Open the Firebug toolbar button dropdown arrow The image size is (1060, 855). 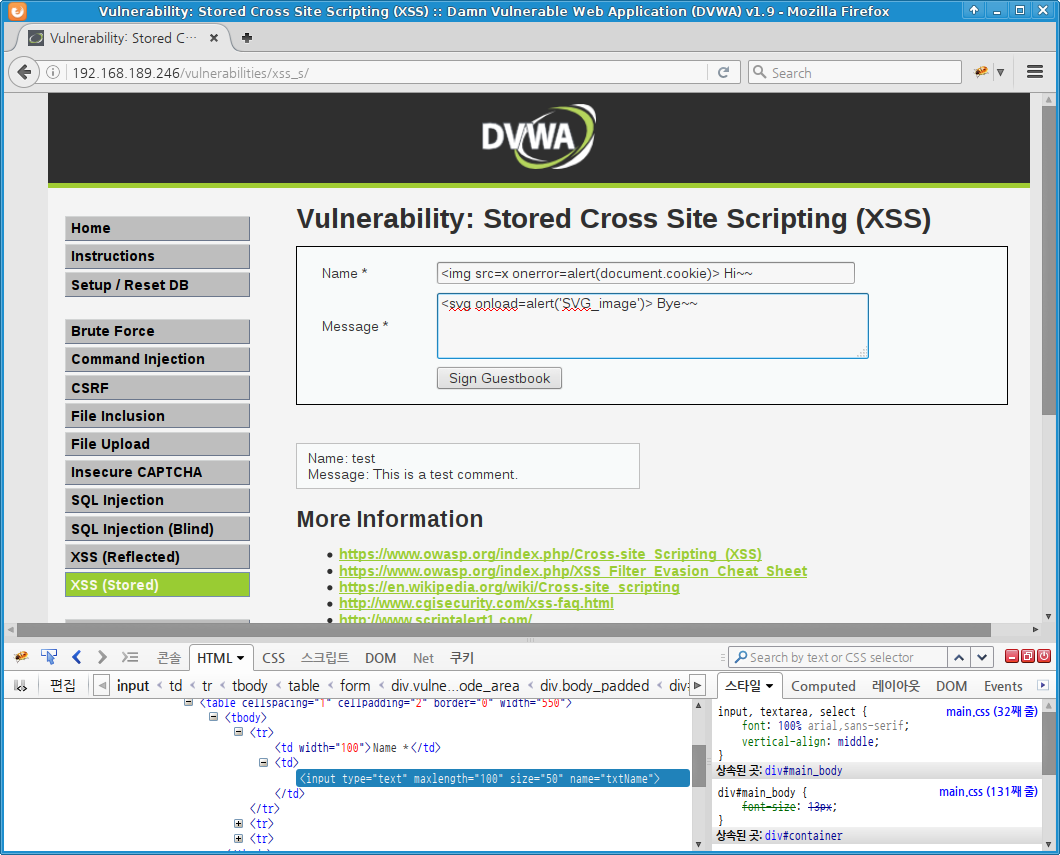tap(1001, 72)
